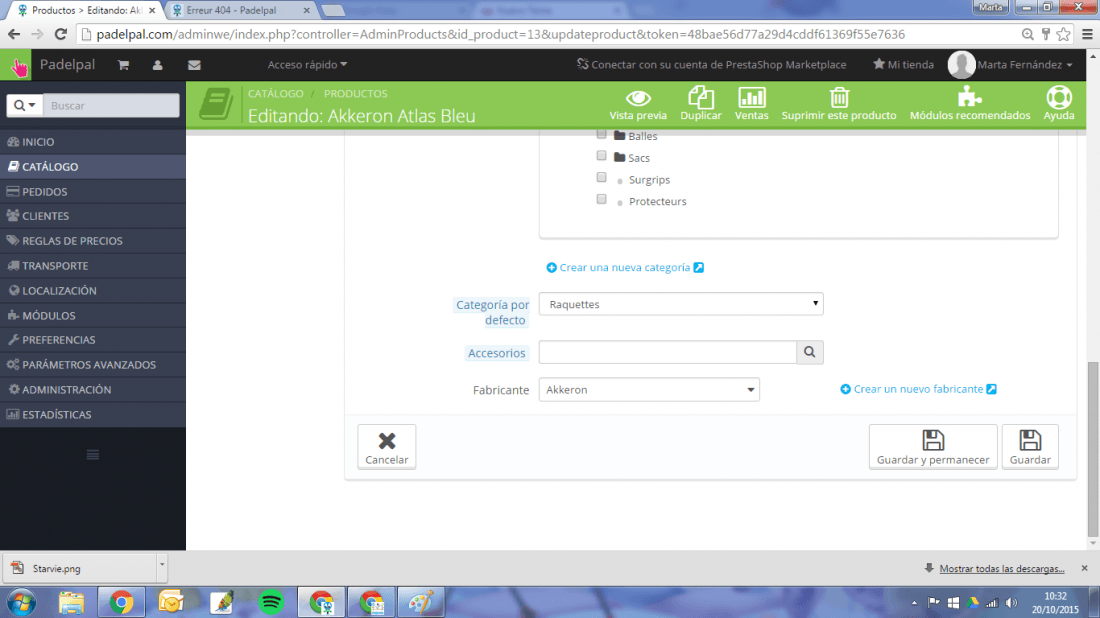
Task: Check the Protecteurs category checkbox
Action: (601, 199)
